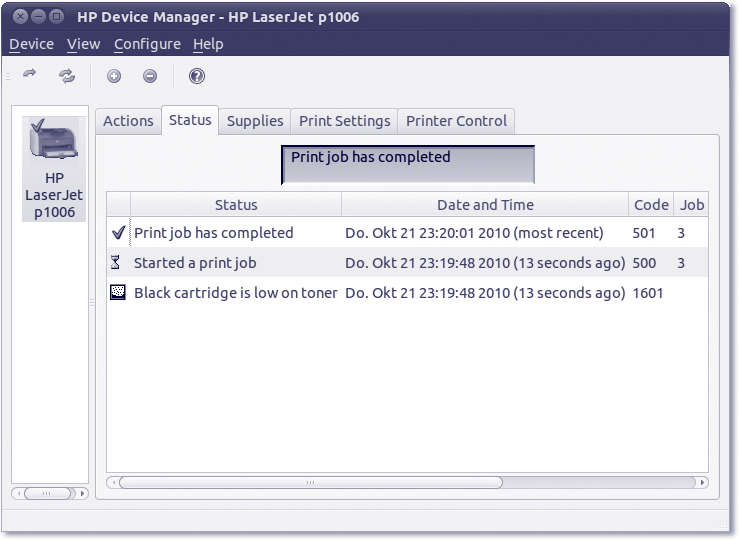Image resolution: width=739 pixels, height=540 pixels.
Task: Sort by the Code column header
Action: [x=651, y=205]
